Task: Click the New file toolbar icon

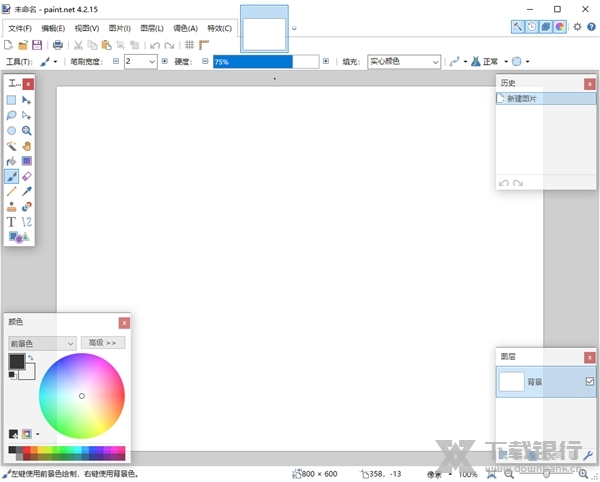Action: (8, 45)
